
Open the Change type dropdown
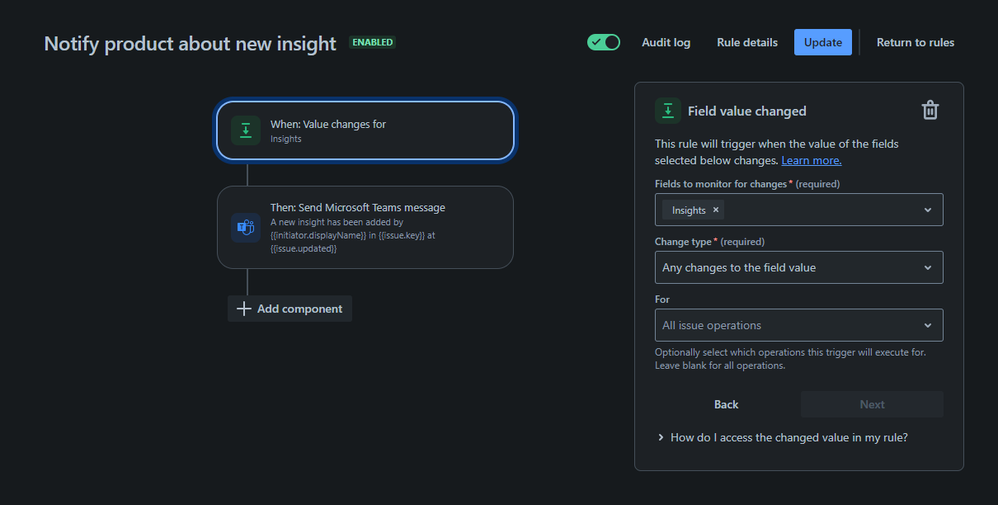coord(799,267)
